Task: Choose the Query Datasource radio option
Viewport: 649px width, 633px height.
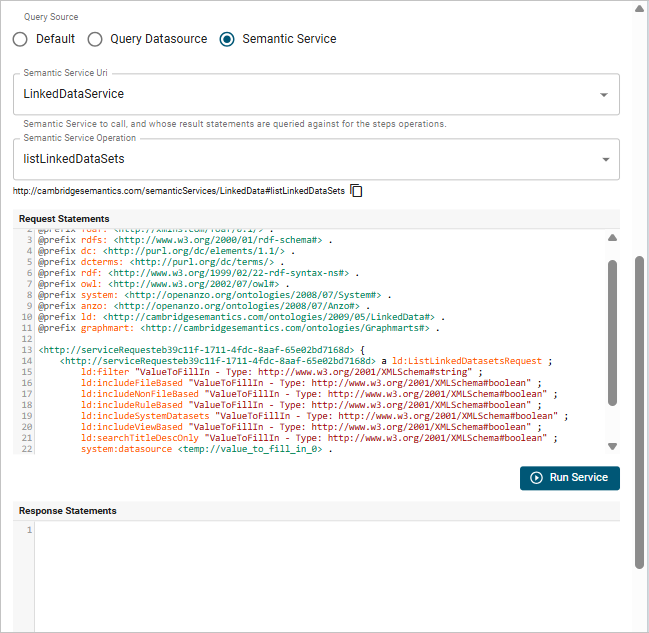Action: tap(95, 39)
